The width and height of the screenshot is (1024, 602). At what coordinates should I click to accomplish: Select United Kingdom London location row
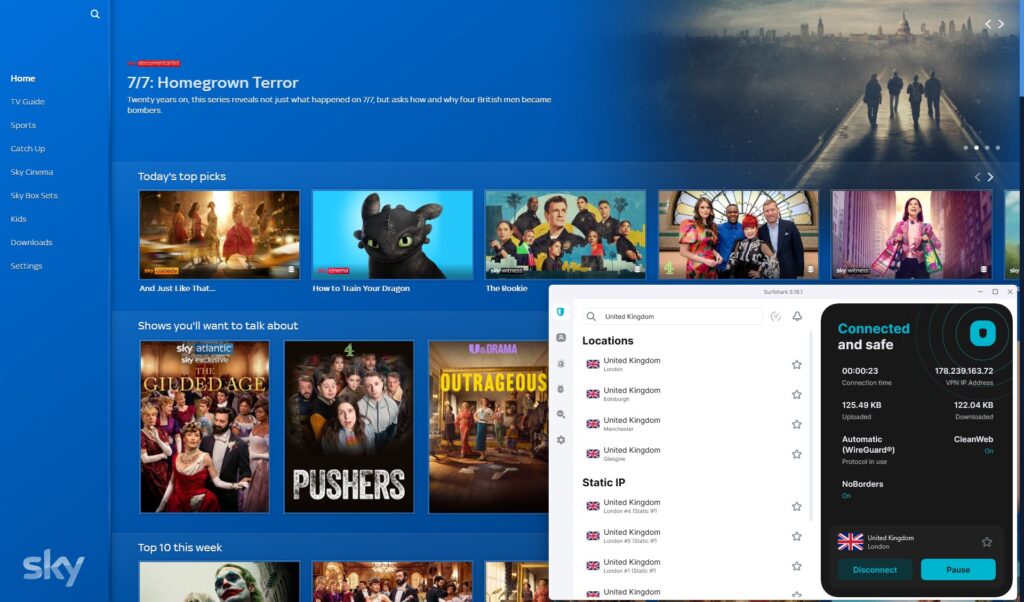pyautogui.click(x=694, y=364)
